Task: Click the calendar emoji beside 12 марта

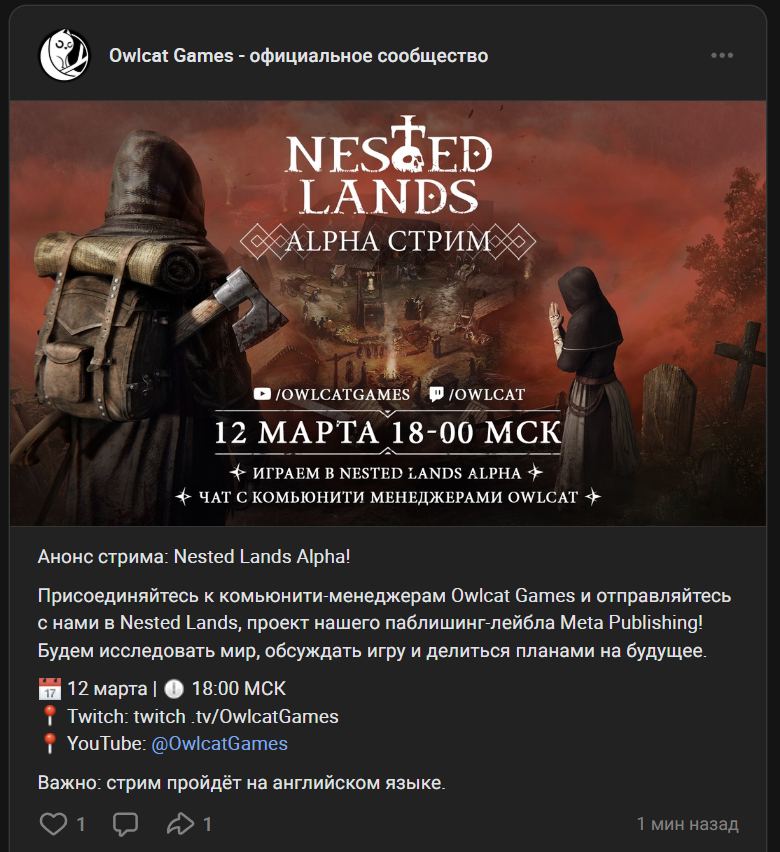Action: click(49, 688)
